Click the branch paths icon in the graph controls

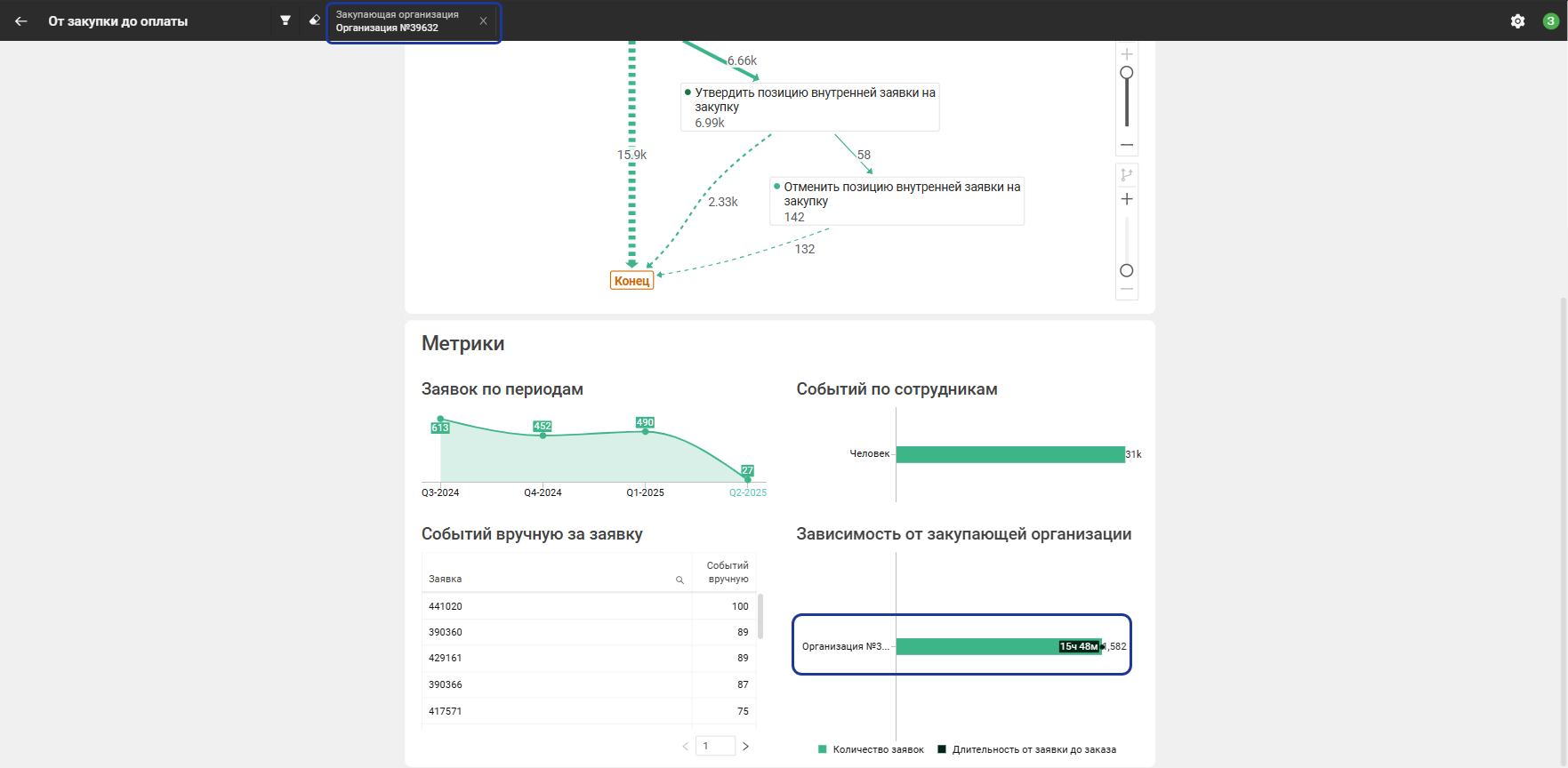[x=1127, y=175]
